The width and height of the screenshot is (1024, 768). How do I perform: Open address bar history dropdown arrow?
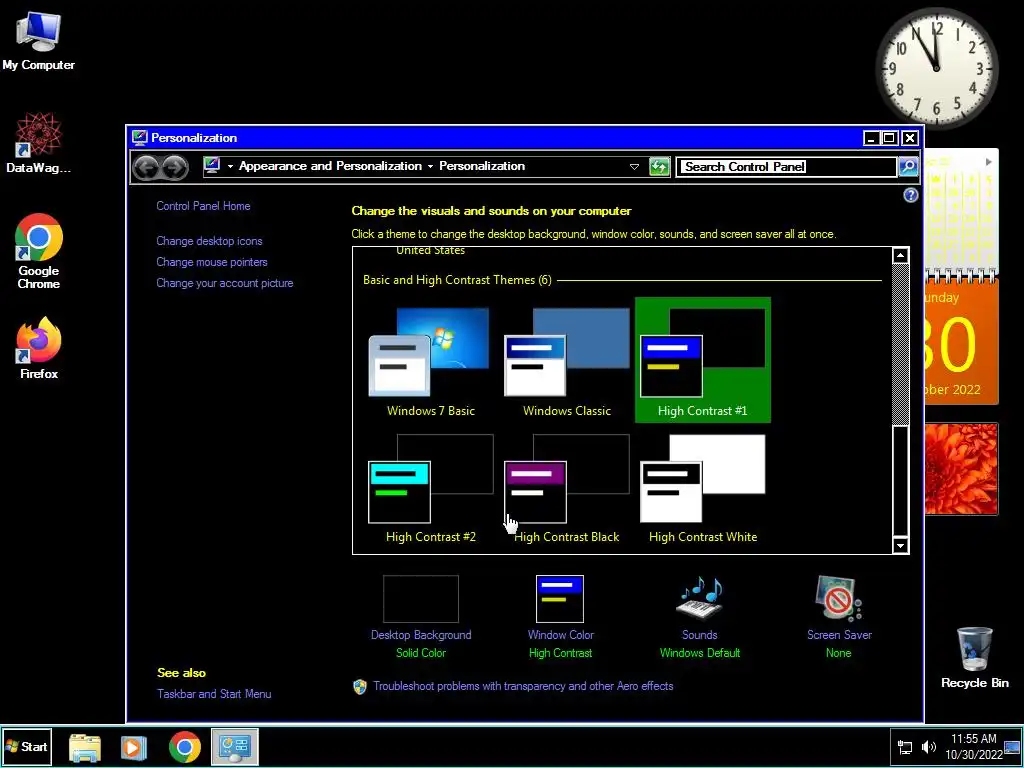coord(633,167)
